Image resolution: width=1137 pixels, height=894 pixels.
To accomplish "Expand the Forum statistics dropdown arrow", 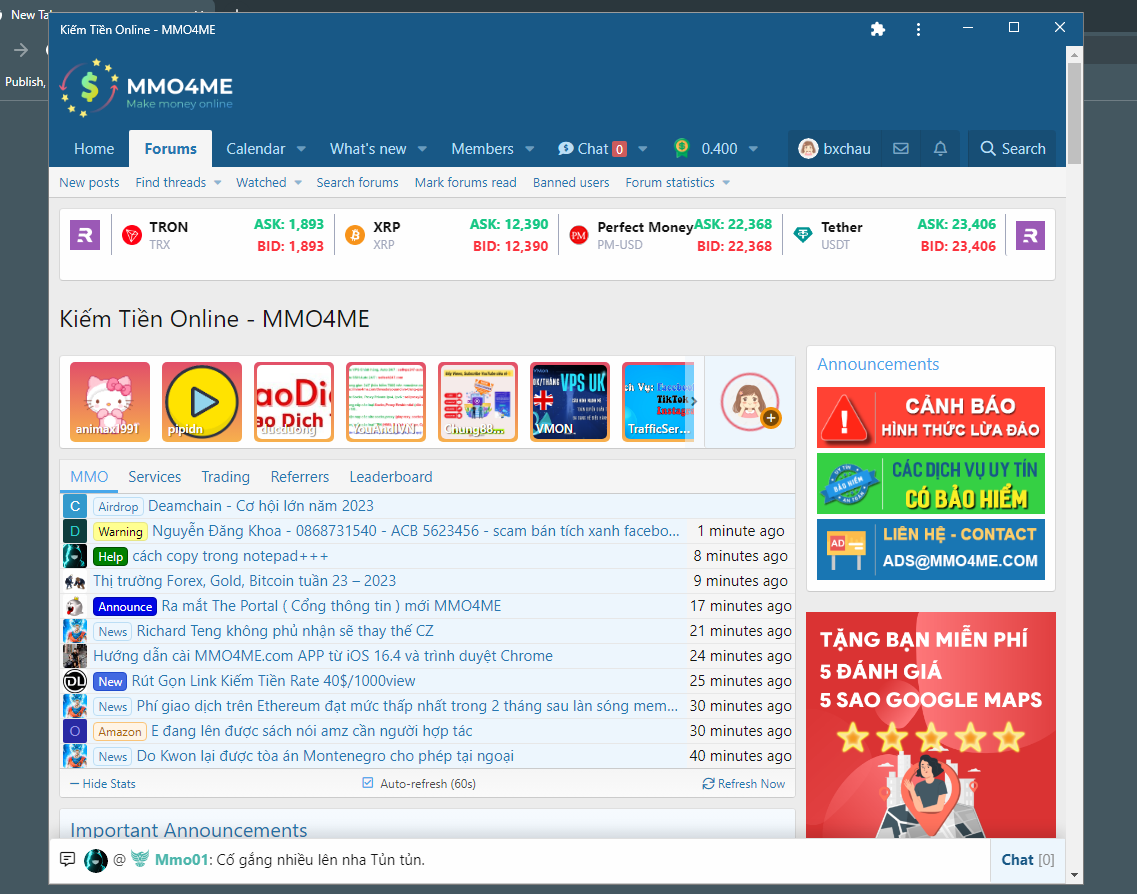I will click(x=727, y=183).
